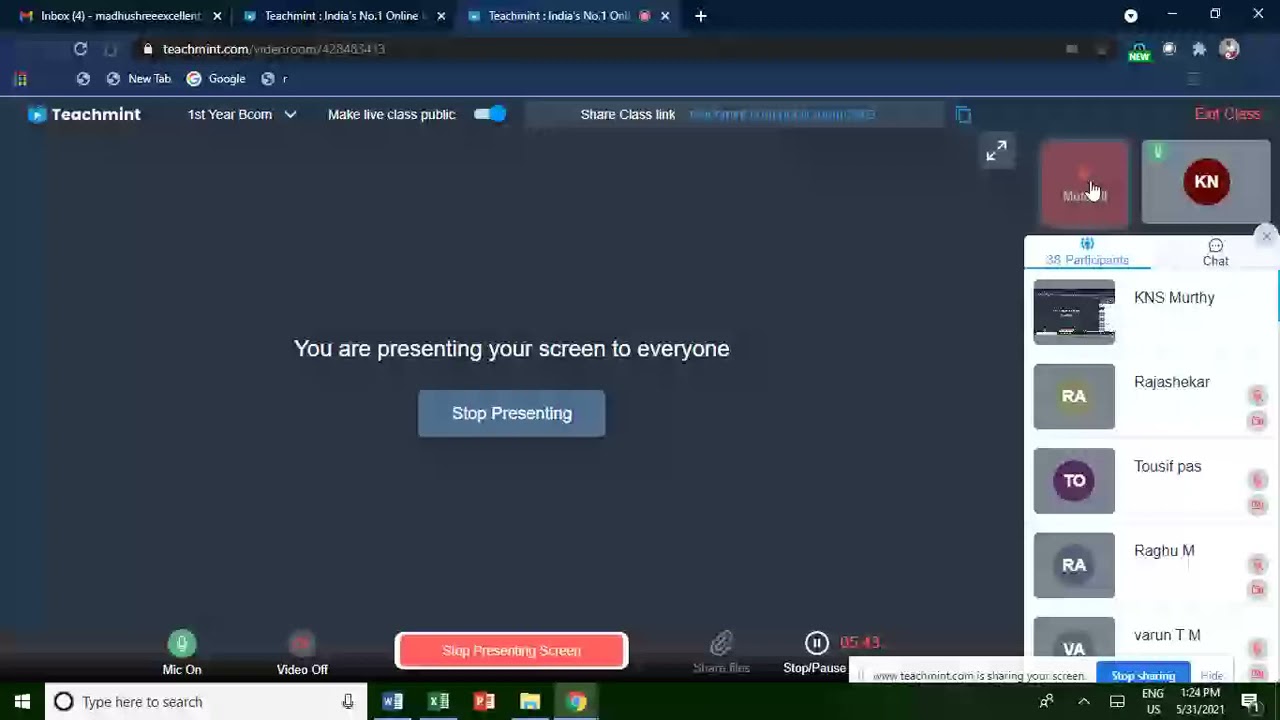Click the Stop Presenting button
Viewport: 1280px width, 720px height.
pyautogui.click(x=511, y=413)
